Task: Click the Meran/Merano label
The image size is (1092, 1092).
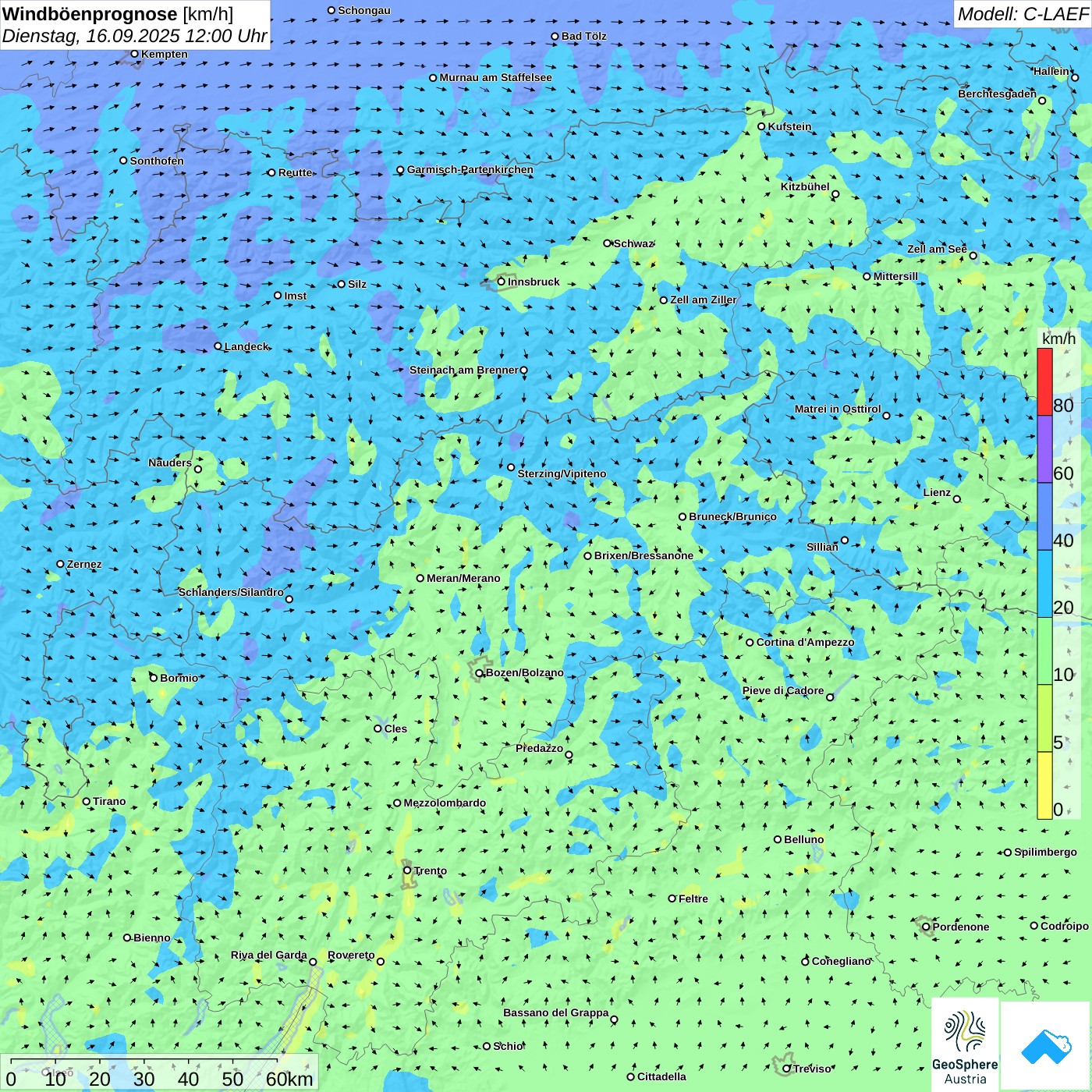Action: pyautogui.click(x=463, y=578)
